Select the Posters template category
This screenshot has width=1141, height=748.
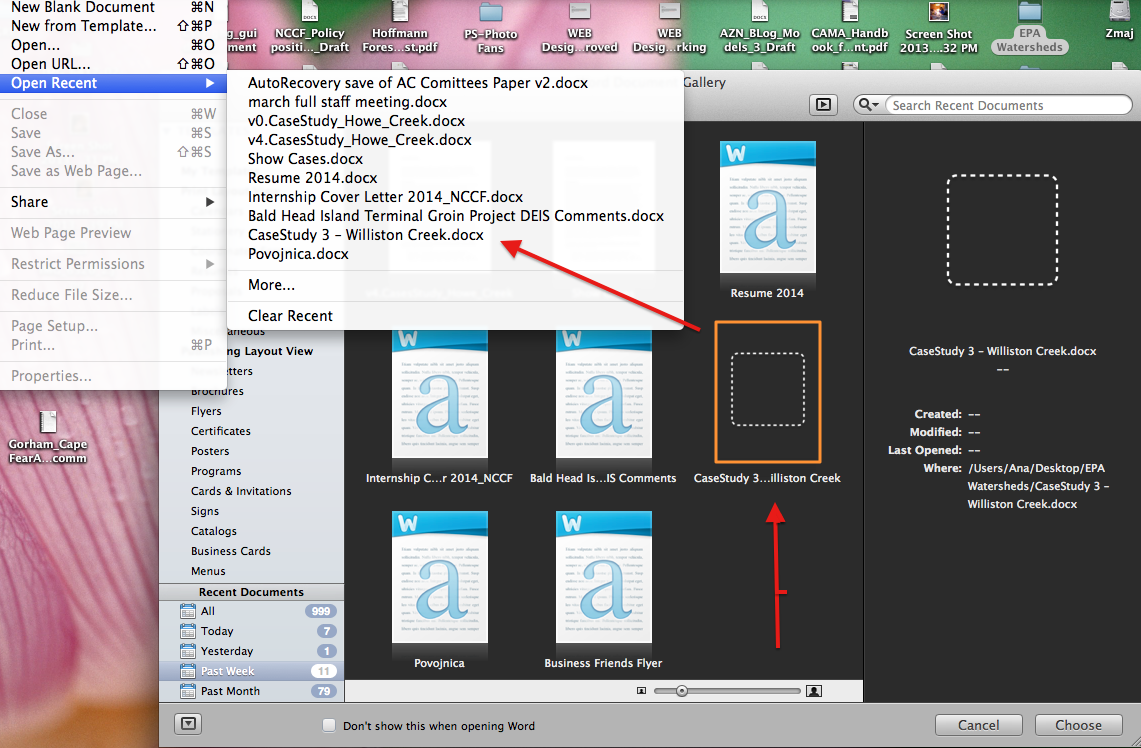click(x=210, y=451)
